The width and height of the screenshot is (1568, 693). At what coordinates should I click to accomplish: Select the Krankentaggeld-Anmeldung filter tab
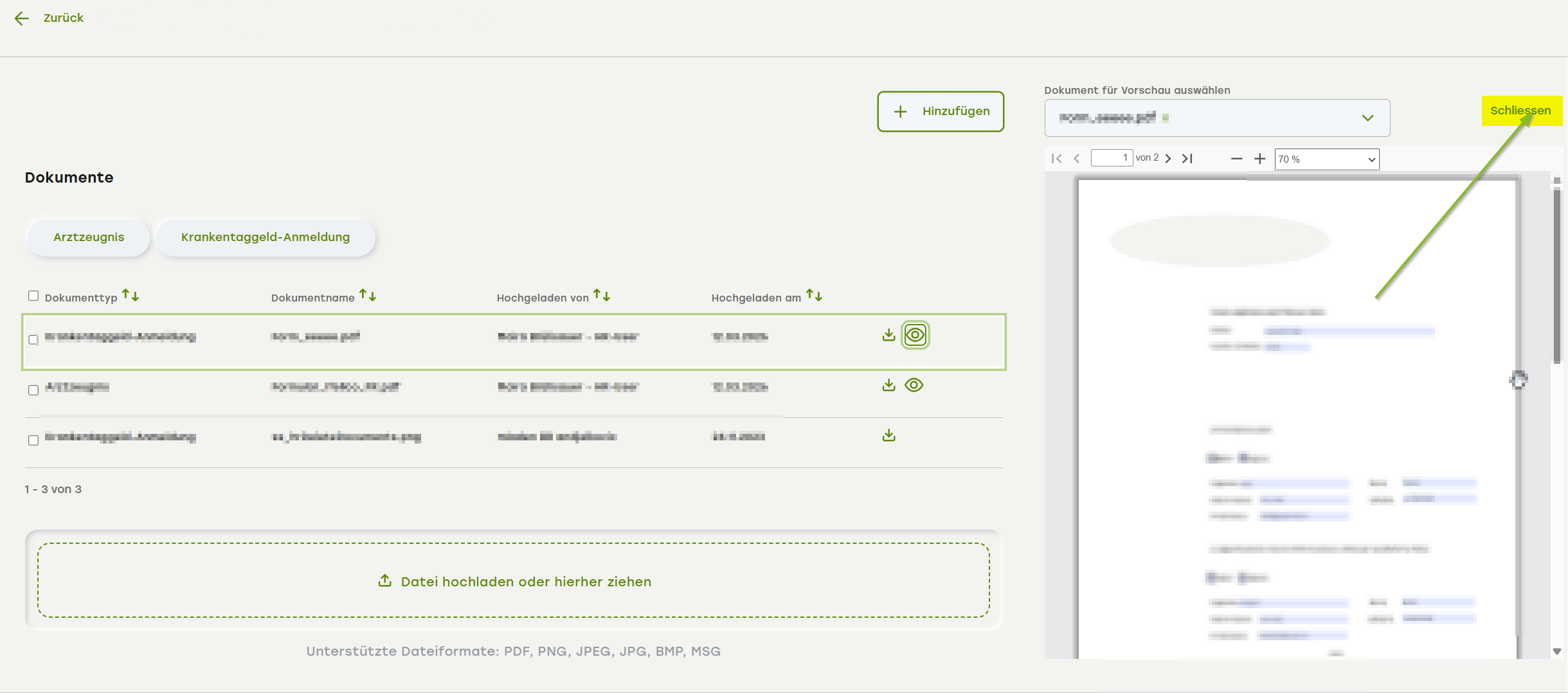pyautogui.click(x=265, y=237)
